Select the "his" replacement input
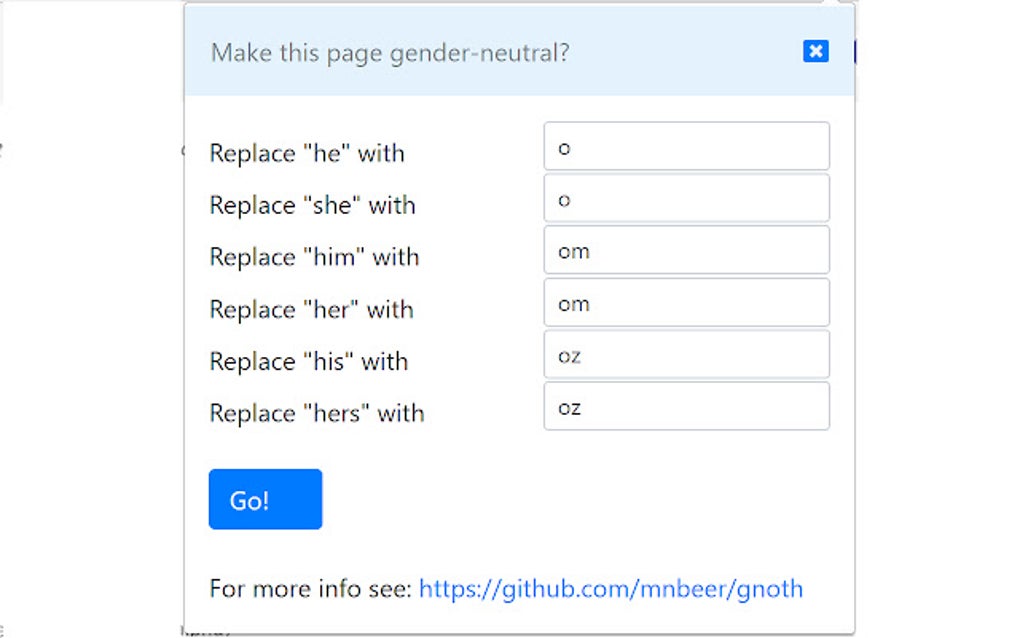The image size is (1020, 638). coord(686,354)
